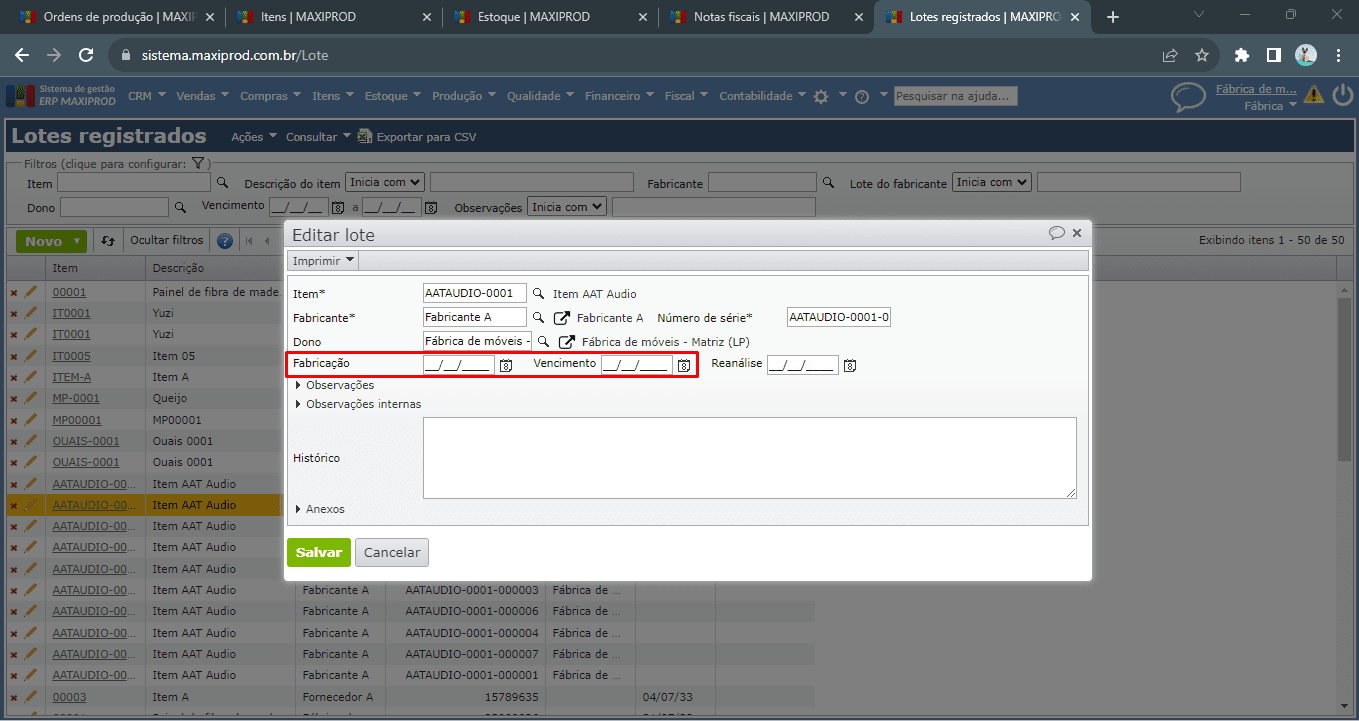Viewport: 1359px width, 721px height.
Task: Click the Dono filter search magnifier
Action: (x=181, y=207)
